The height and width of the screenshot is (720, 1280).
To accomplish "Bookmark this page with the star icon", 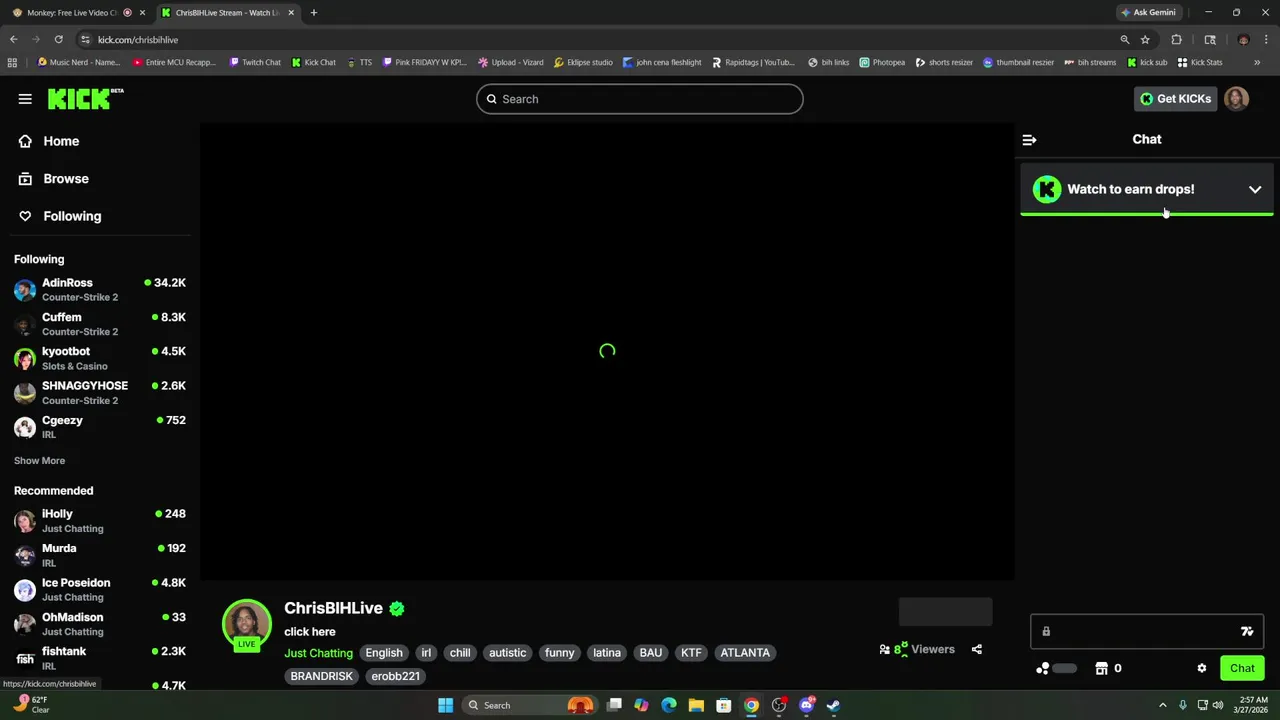I will coord(1145,39).
